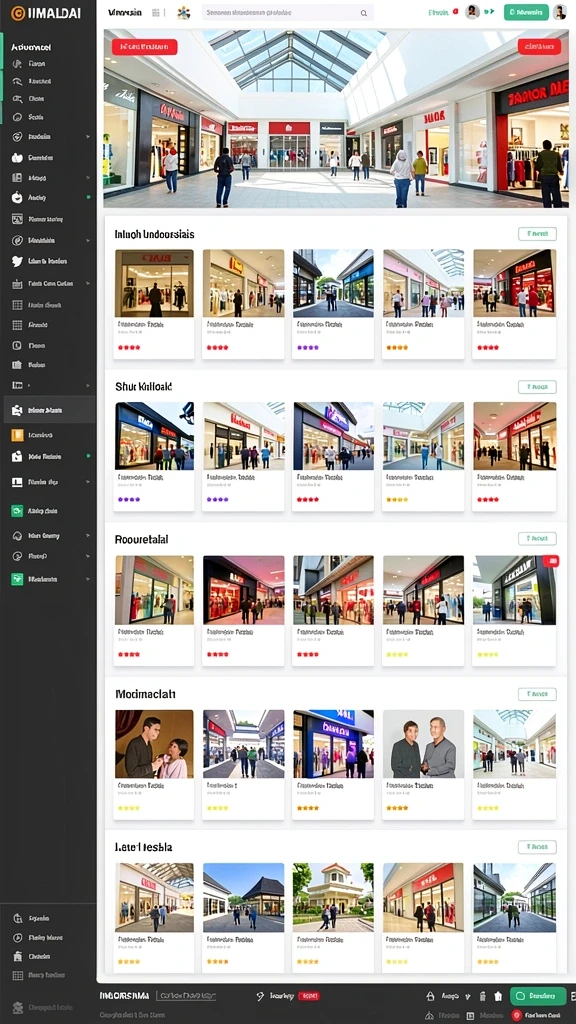Expand the bottom green-icon sidebar row via its chevron
576x1024 pixels.
tap(88, 579)
